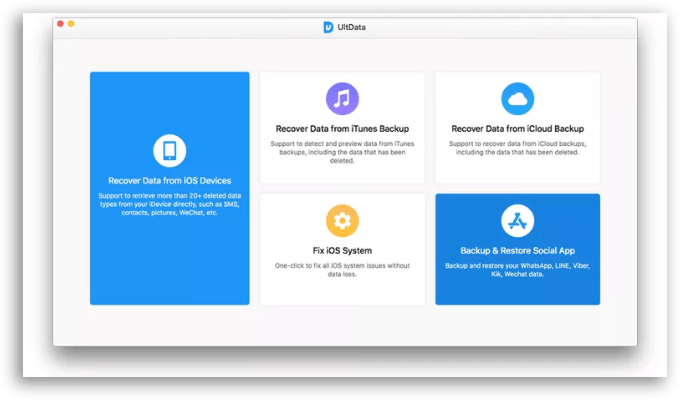Choose the Fix iOS System heading
Viewport: 700px width, 400px height.
pos(342,250)
